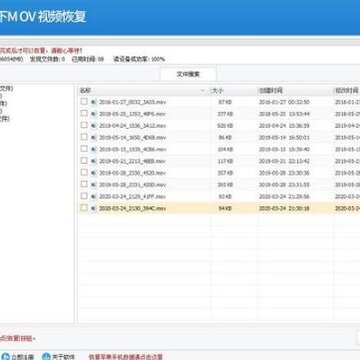
Task: Select the highlighted 2020-03-24_2130 .mov file name
Action: tap(132, 208)
